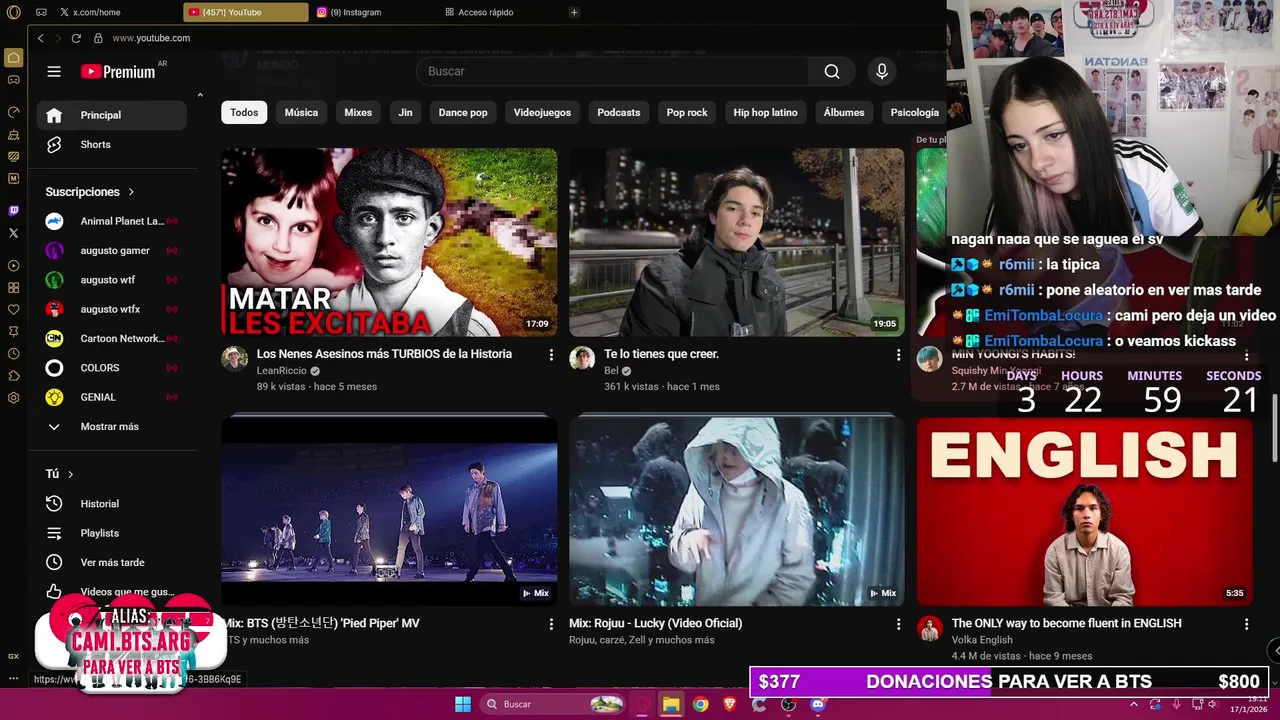1280x720 pixels.
Task: Select the Todos filter chip
Action: (x=244, y=113)
